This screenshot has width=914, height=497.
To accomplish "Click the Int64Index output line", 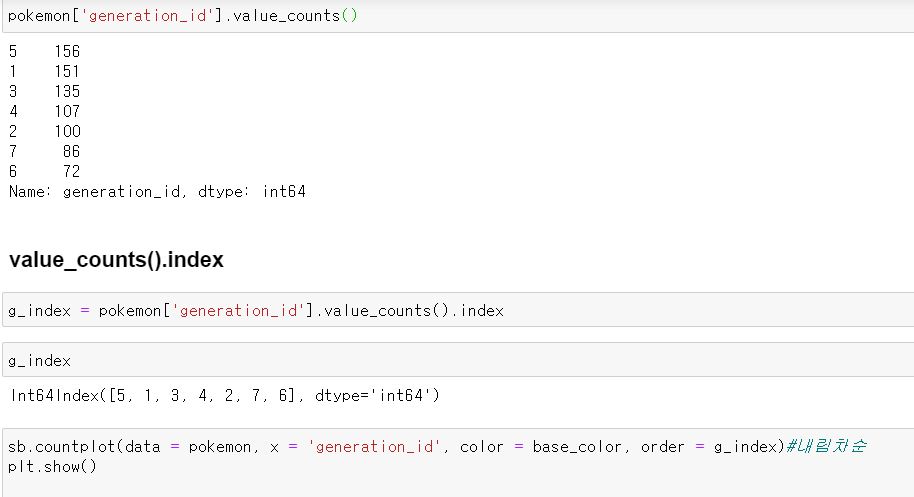I will click(225, 396).
